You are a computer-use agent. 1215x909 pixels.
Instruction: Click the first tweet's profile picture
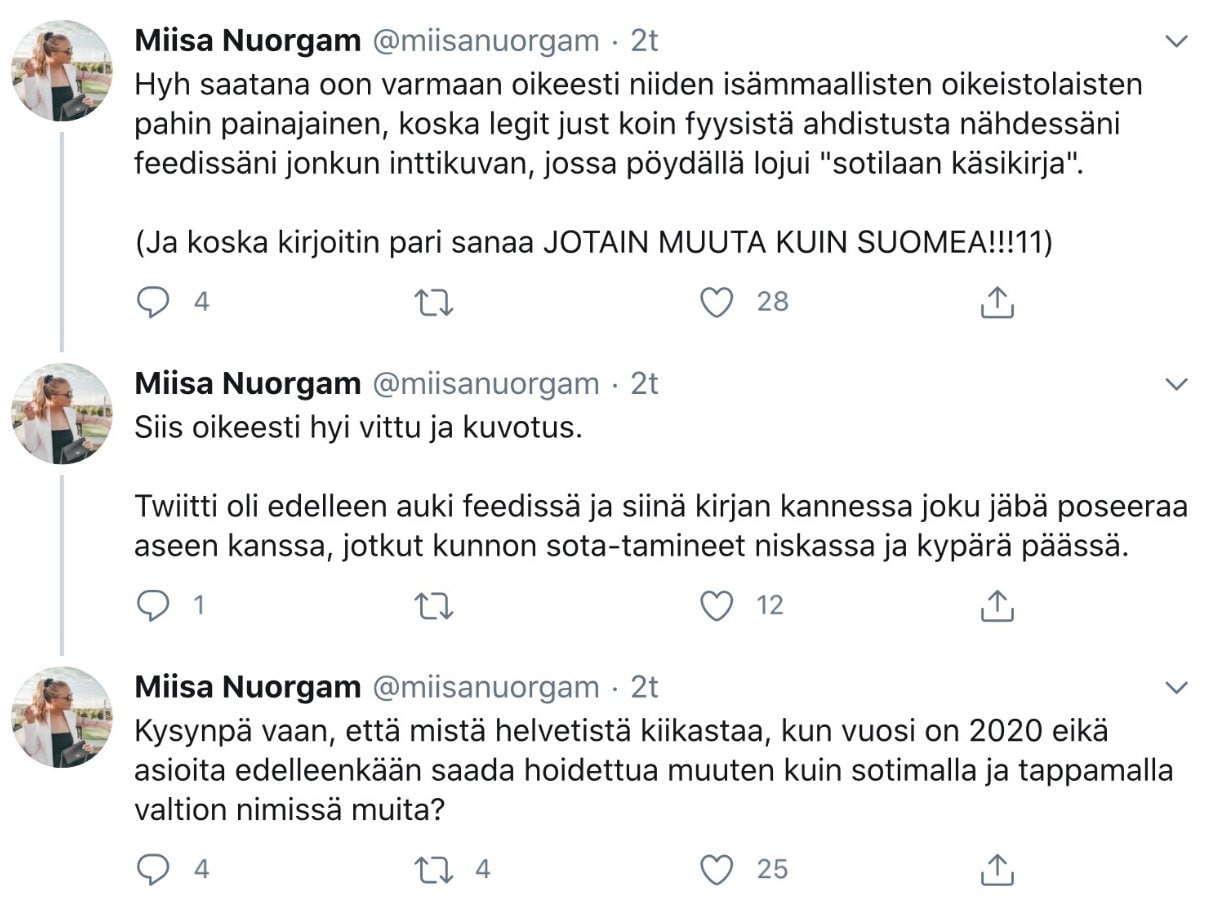[62, 70]
